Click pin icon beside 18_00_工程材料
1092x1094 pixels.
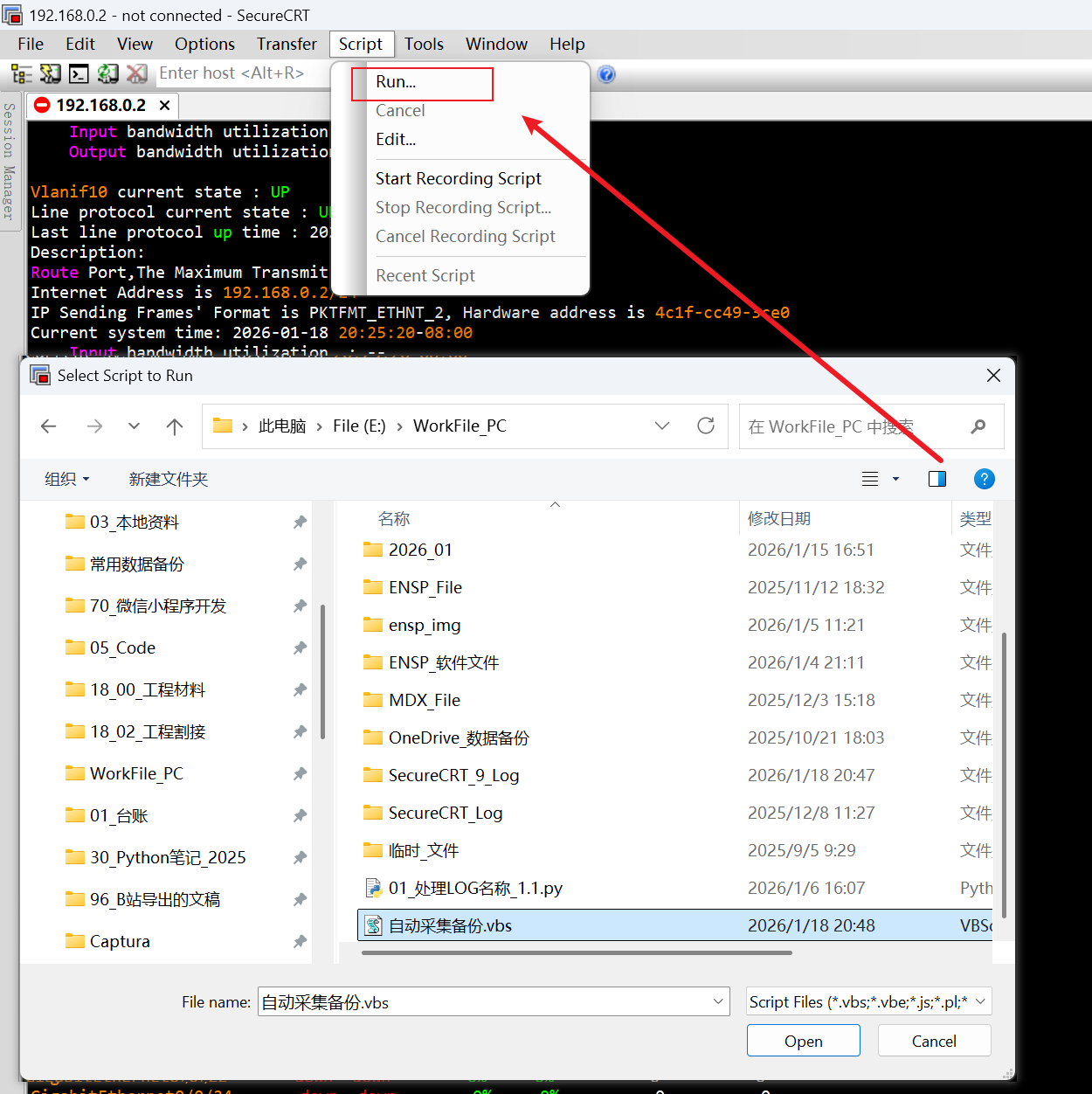[x=300, y=690]
